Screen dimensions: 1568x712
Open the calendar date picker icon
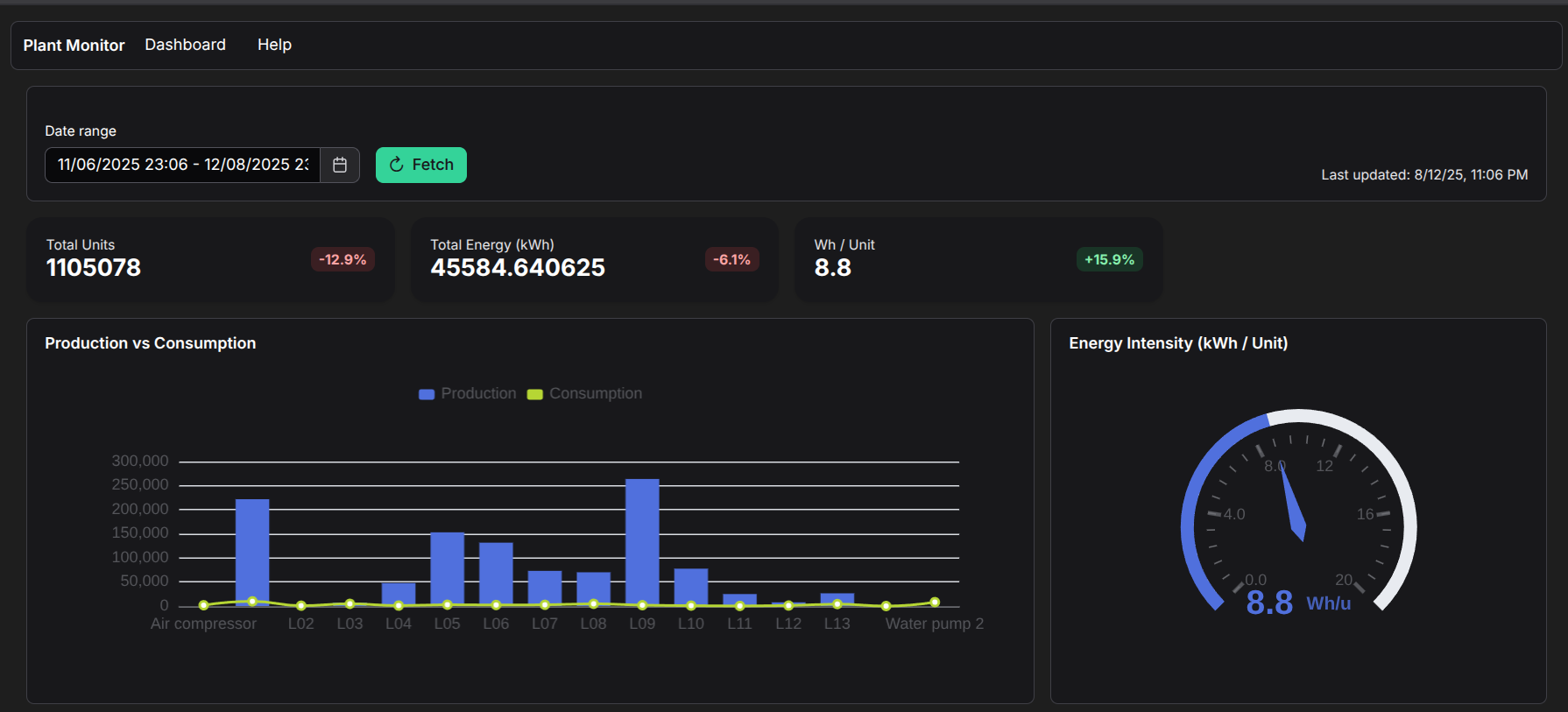click(x=340, y=165)
